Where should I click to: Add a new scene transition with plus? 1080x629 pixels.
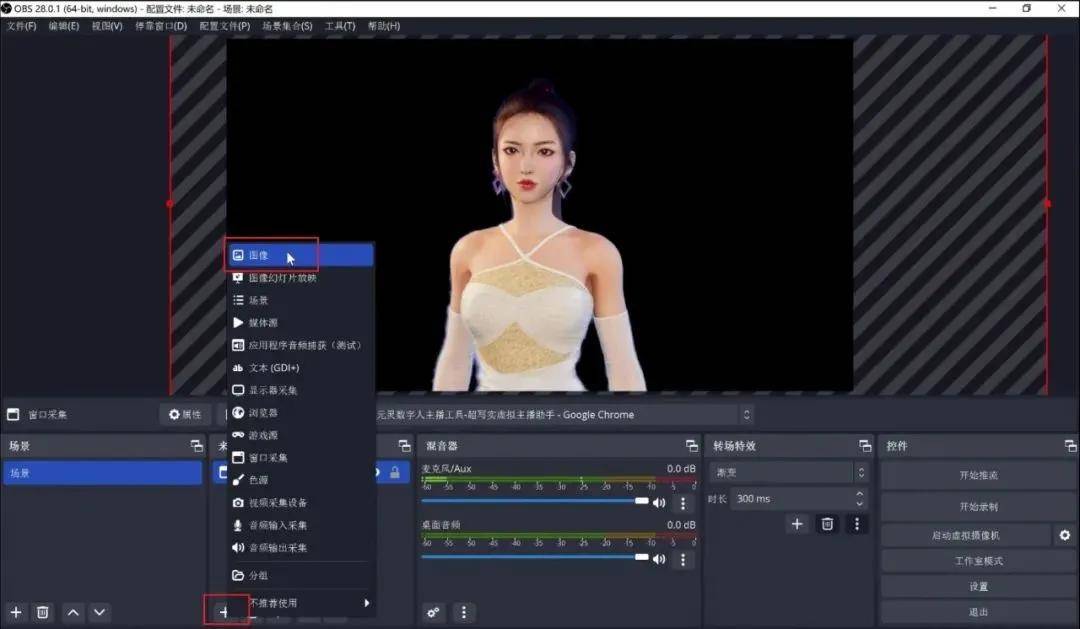point(797,523)
